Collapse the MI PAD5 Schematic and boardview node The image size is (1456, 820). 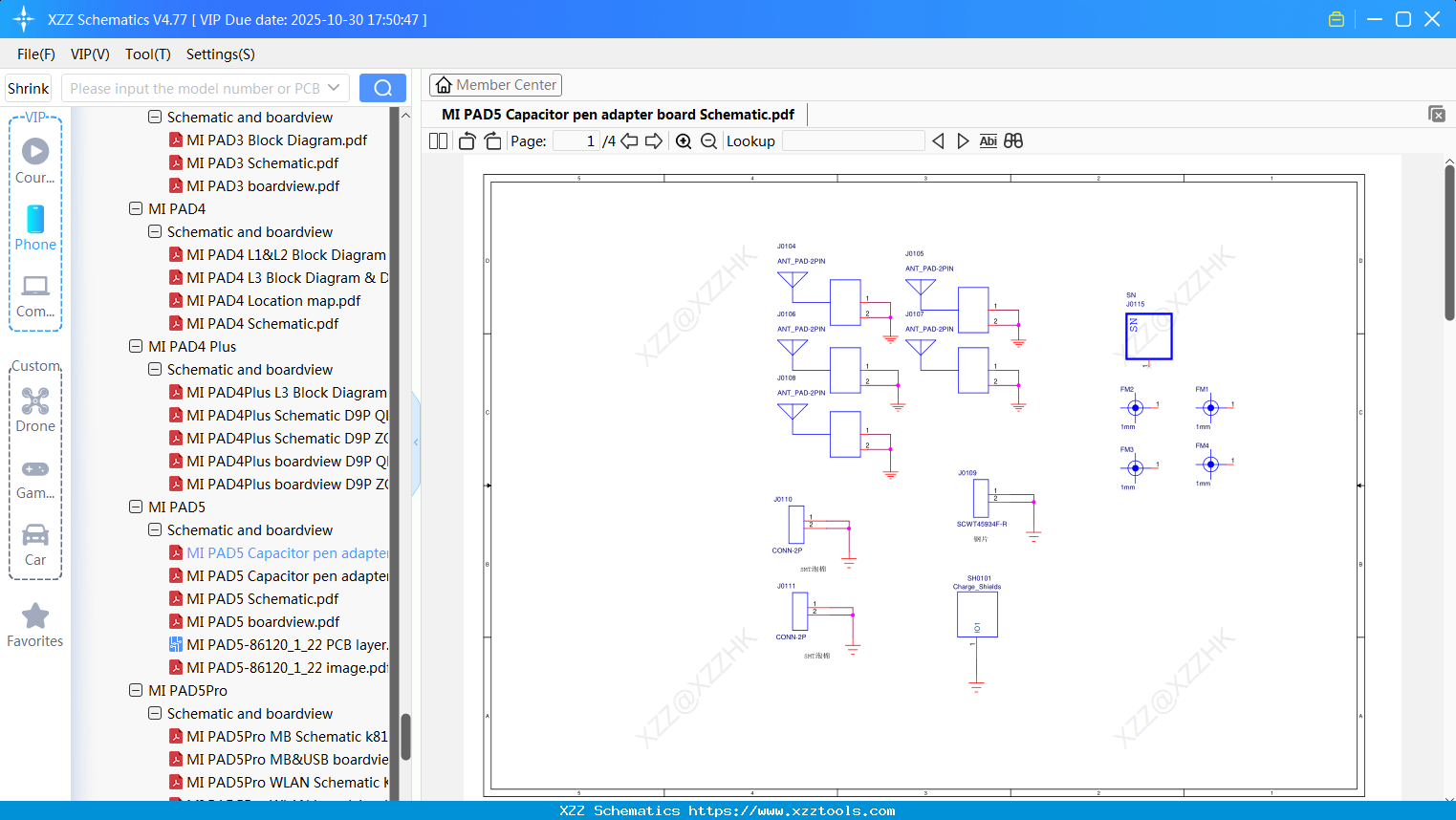[154, 529]
